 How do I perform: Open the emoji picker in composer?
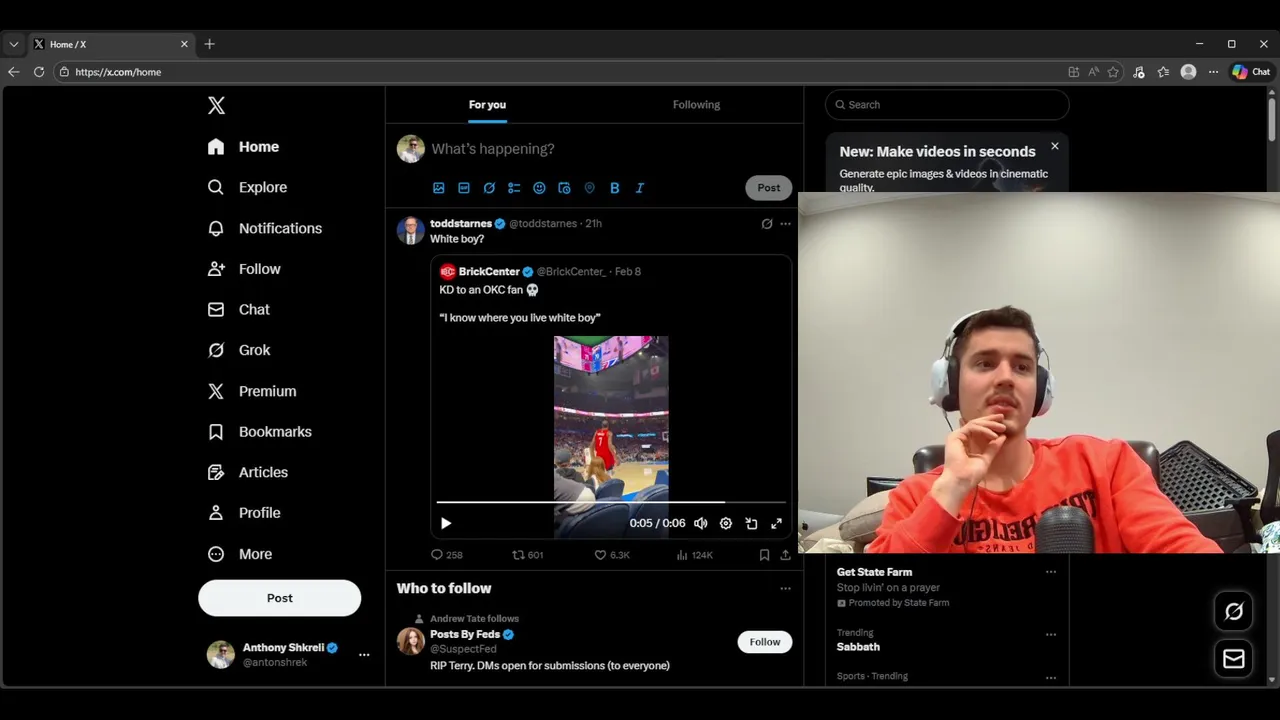tap(539, 188)
